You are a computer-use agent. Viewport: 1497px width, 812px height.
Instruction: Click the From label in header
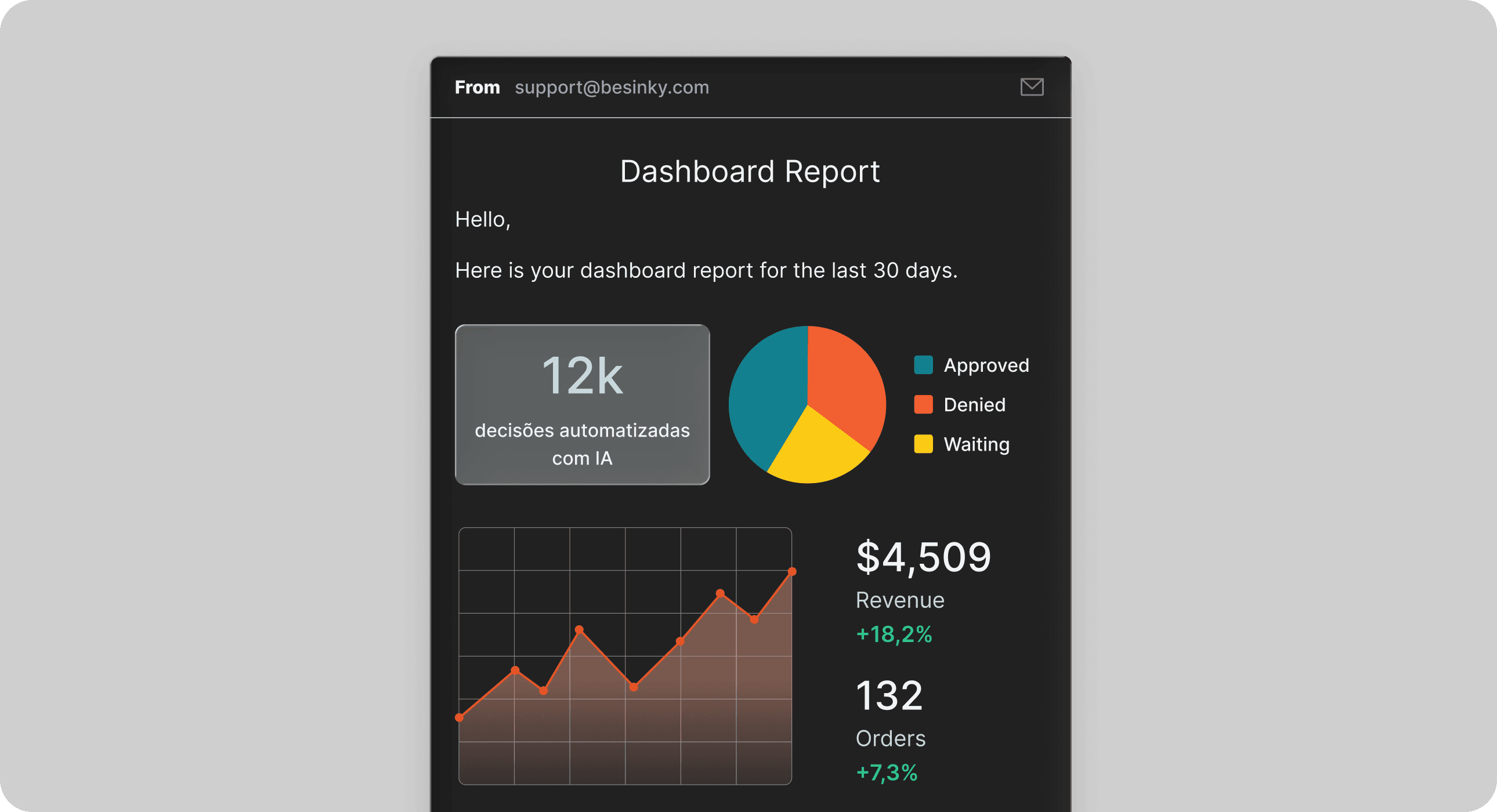tap(476, 87)
